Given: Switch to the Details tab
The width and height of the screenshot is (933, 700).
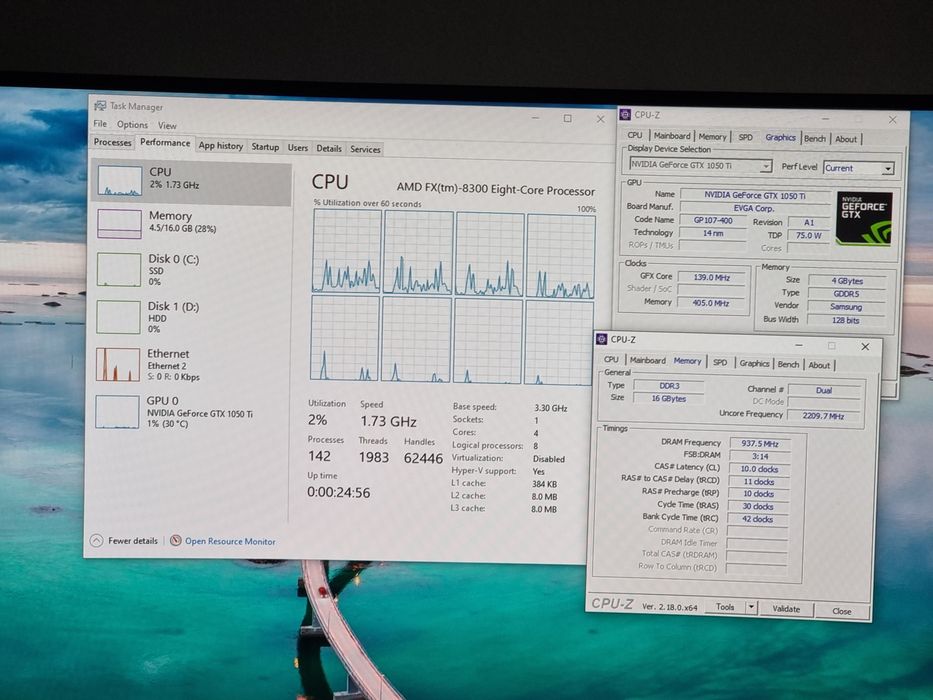Looking at the screenshot, I should coord(329,148).
